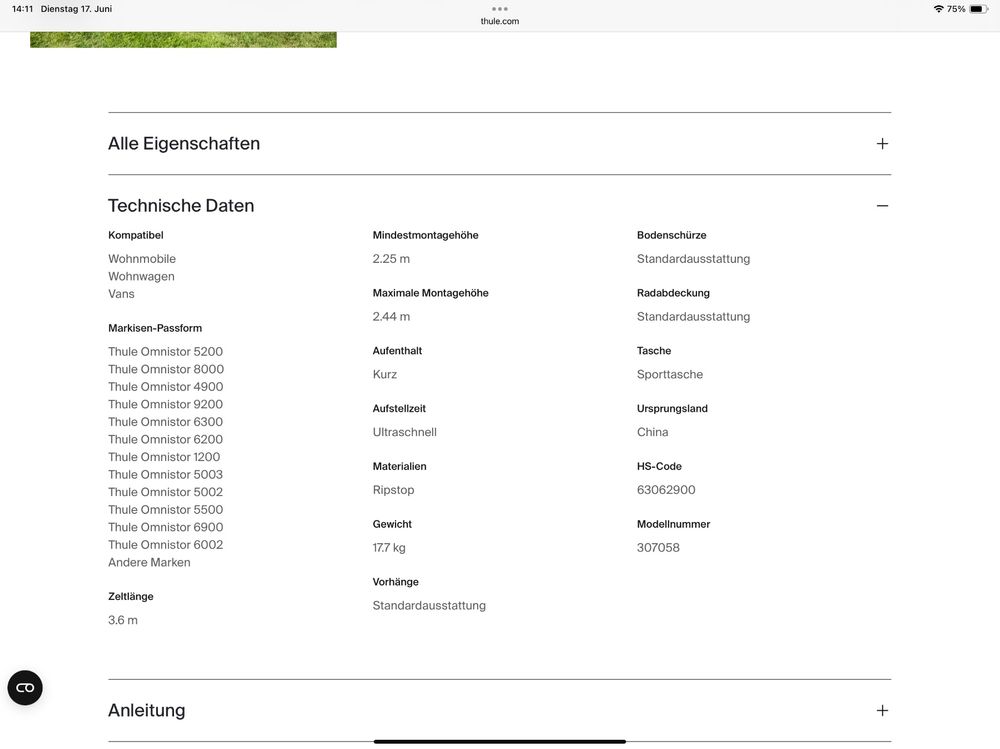Click the Ursprungsland label
Screen dimensions: 1000x749
pyautogui.click(x=672, y=408)
